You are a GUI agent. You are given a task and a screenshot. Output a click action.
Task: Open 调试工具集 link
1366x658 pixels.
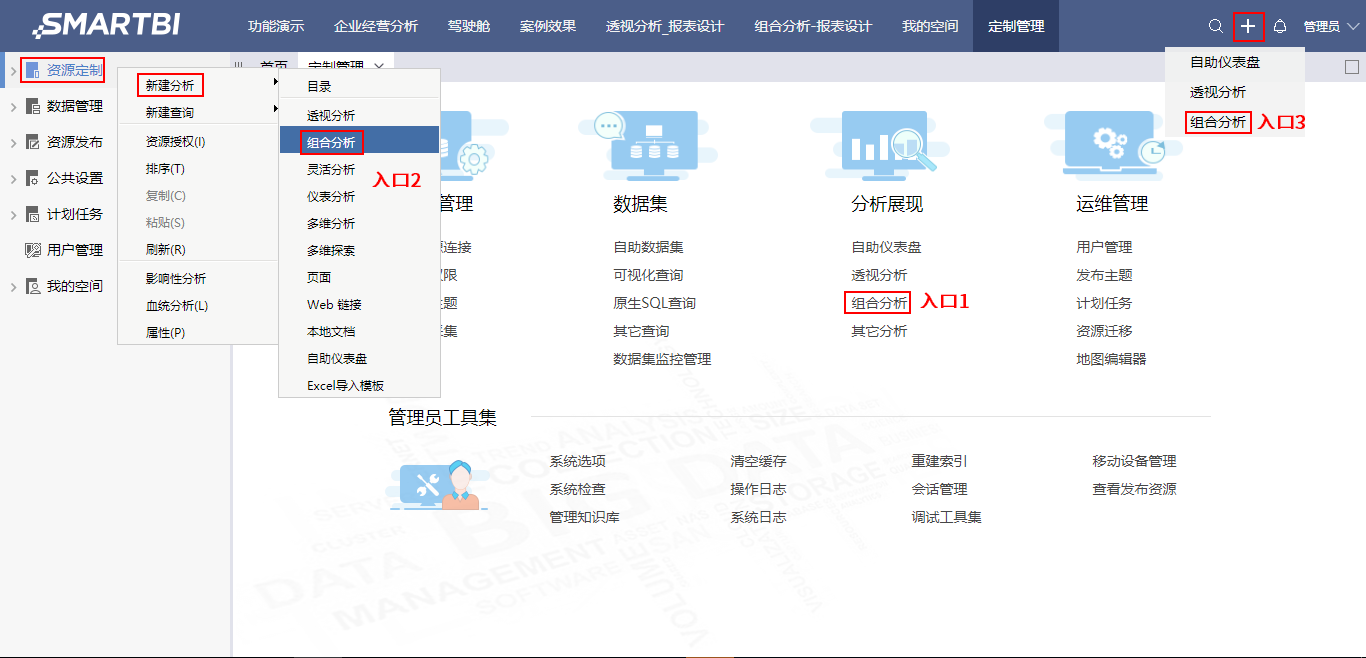[947, 517]
